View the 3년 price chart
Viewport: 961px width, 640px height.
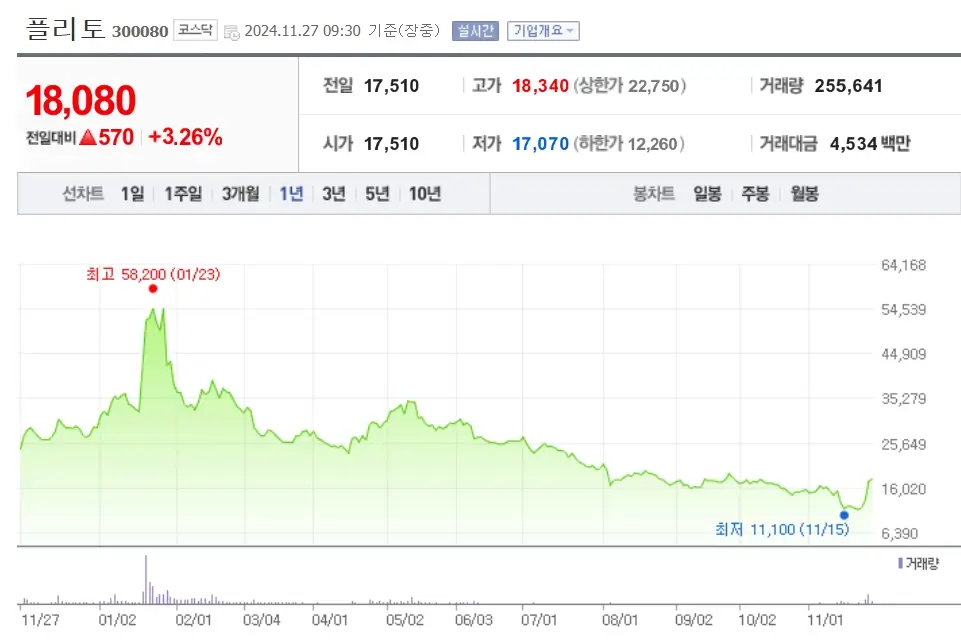[333, 193]
